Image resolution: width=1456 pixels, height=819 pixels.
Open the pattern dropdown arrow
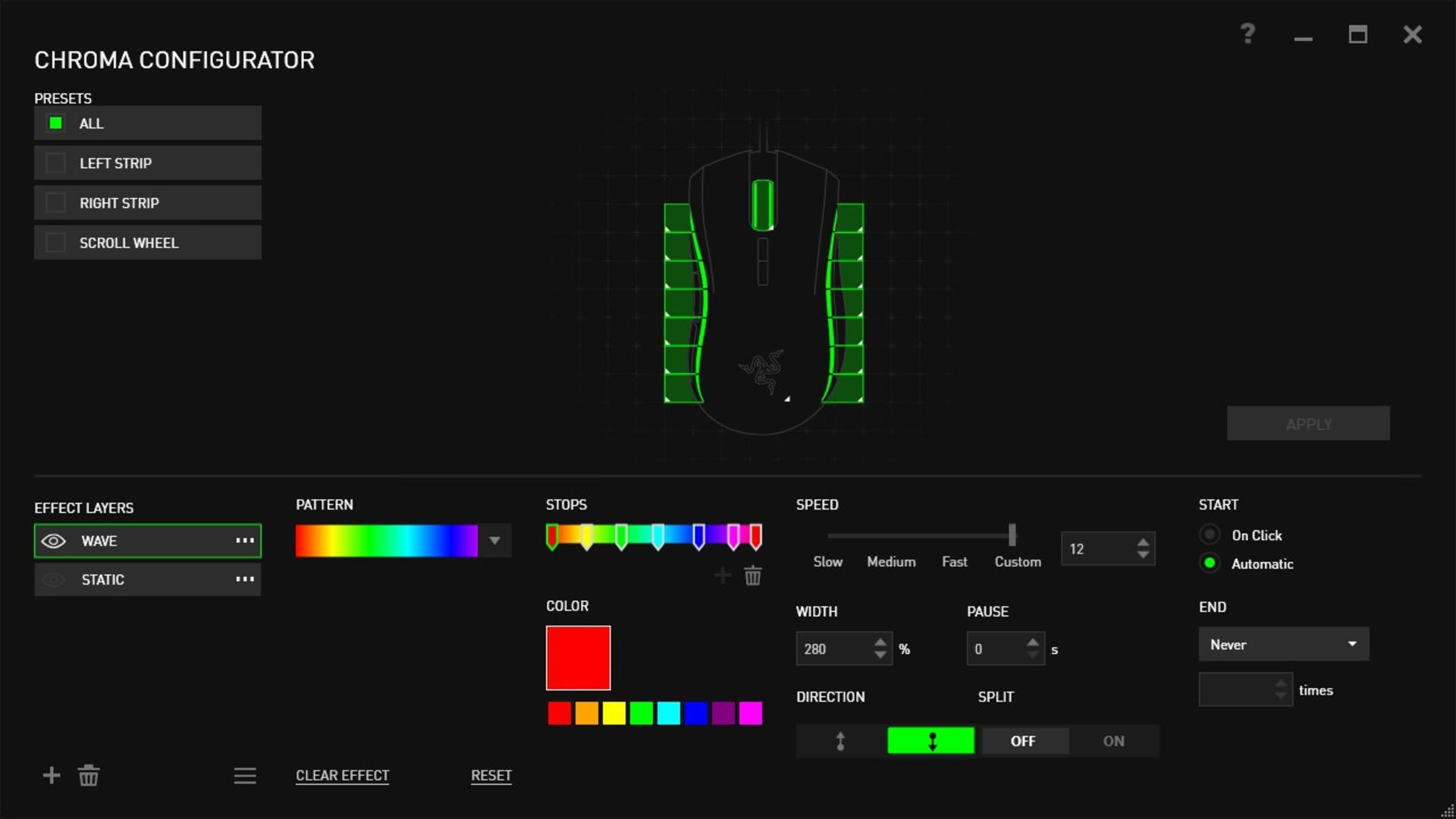494,541
